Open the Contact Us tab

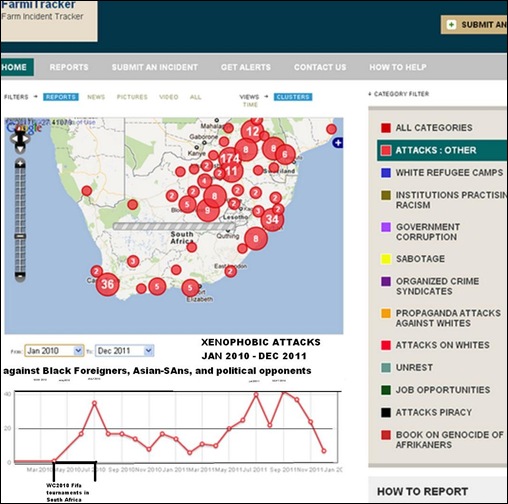point(320,67)
